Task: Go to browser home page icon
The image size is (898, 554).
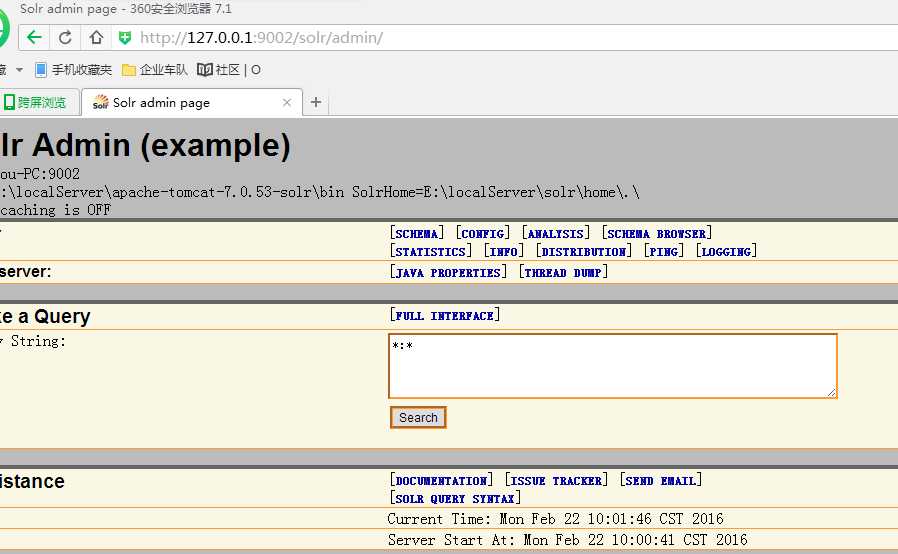Action: point(96,38)
